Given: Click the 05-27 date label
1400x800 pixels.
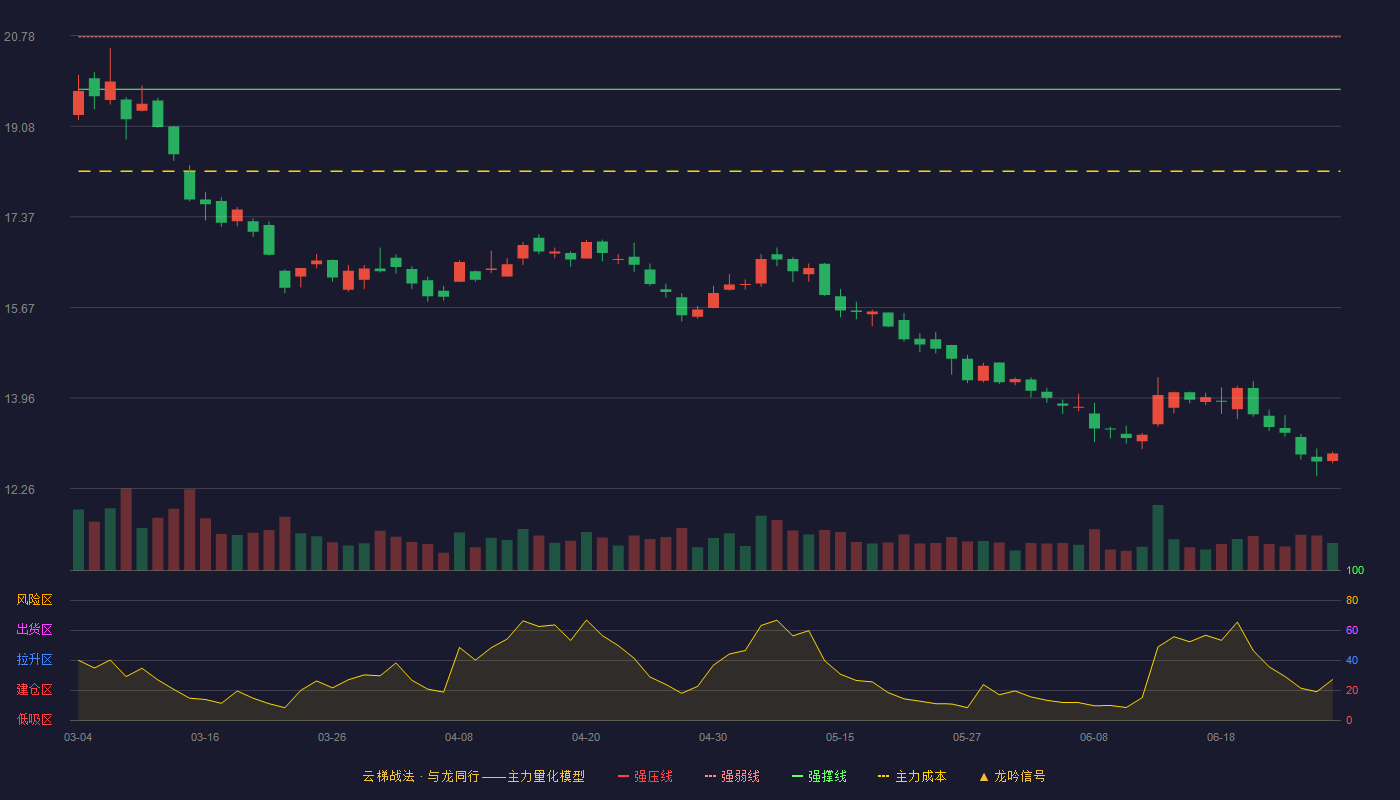Looking at the screenshot, I should coord(967,737).
